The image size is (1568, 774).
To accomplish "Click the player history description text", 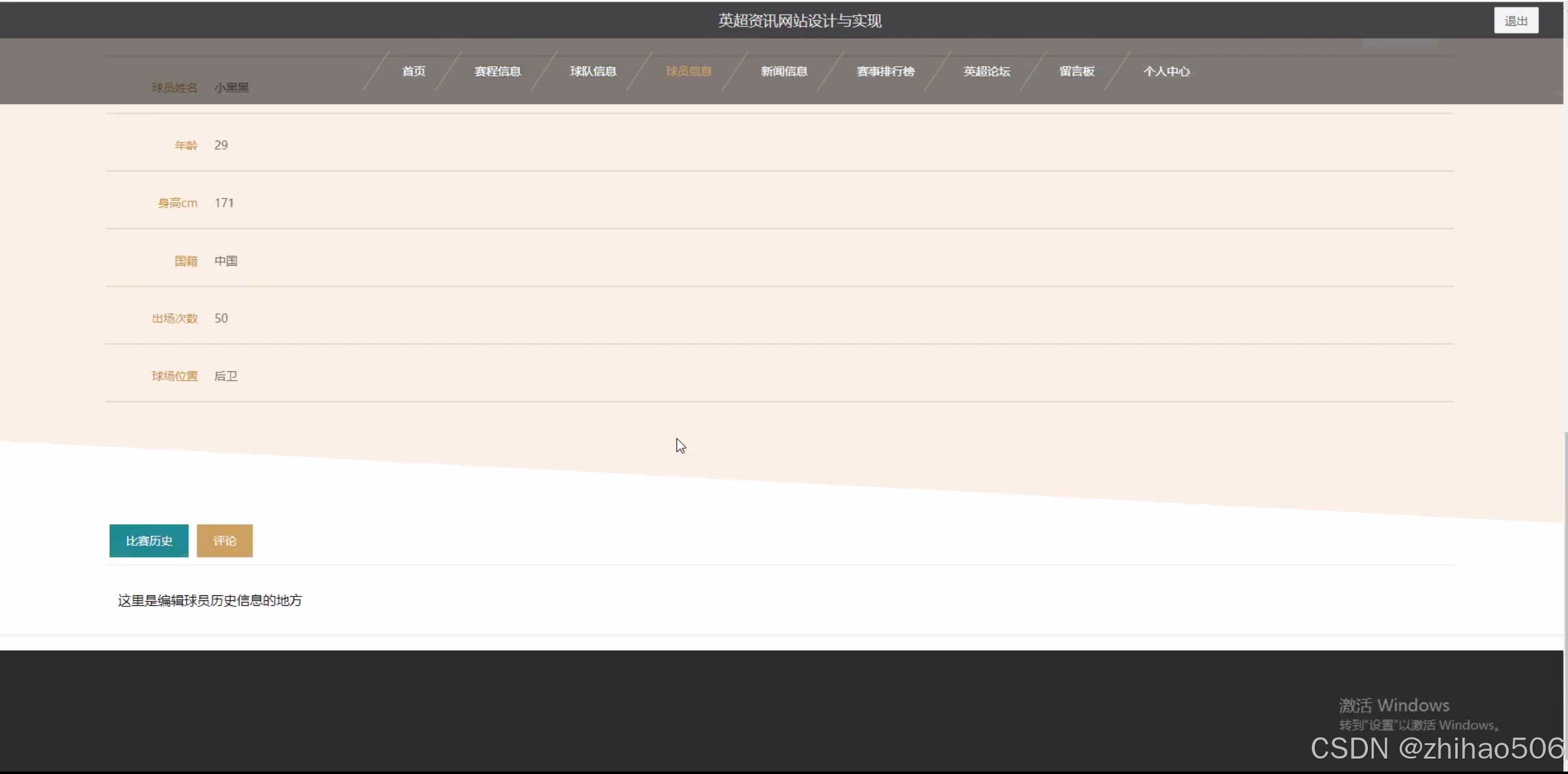I will [x=209, y=600].
